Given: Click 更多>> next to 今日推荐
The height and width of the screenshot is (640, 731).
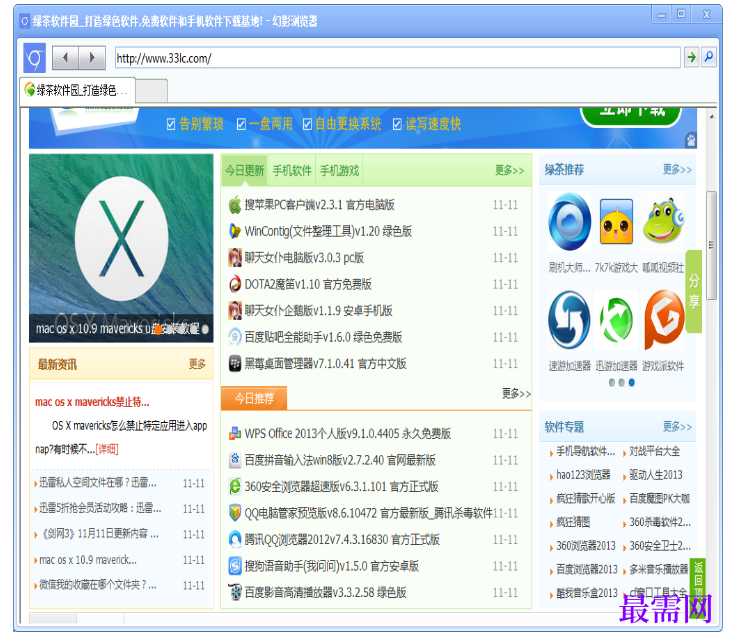Looking at the screenshot, I should point(516,393).
